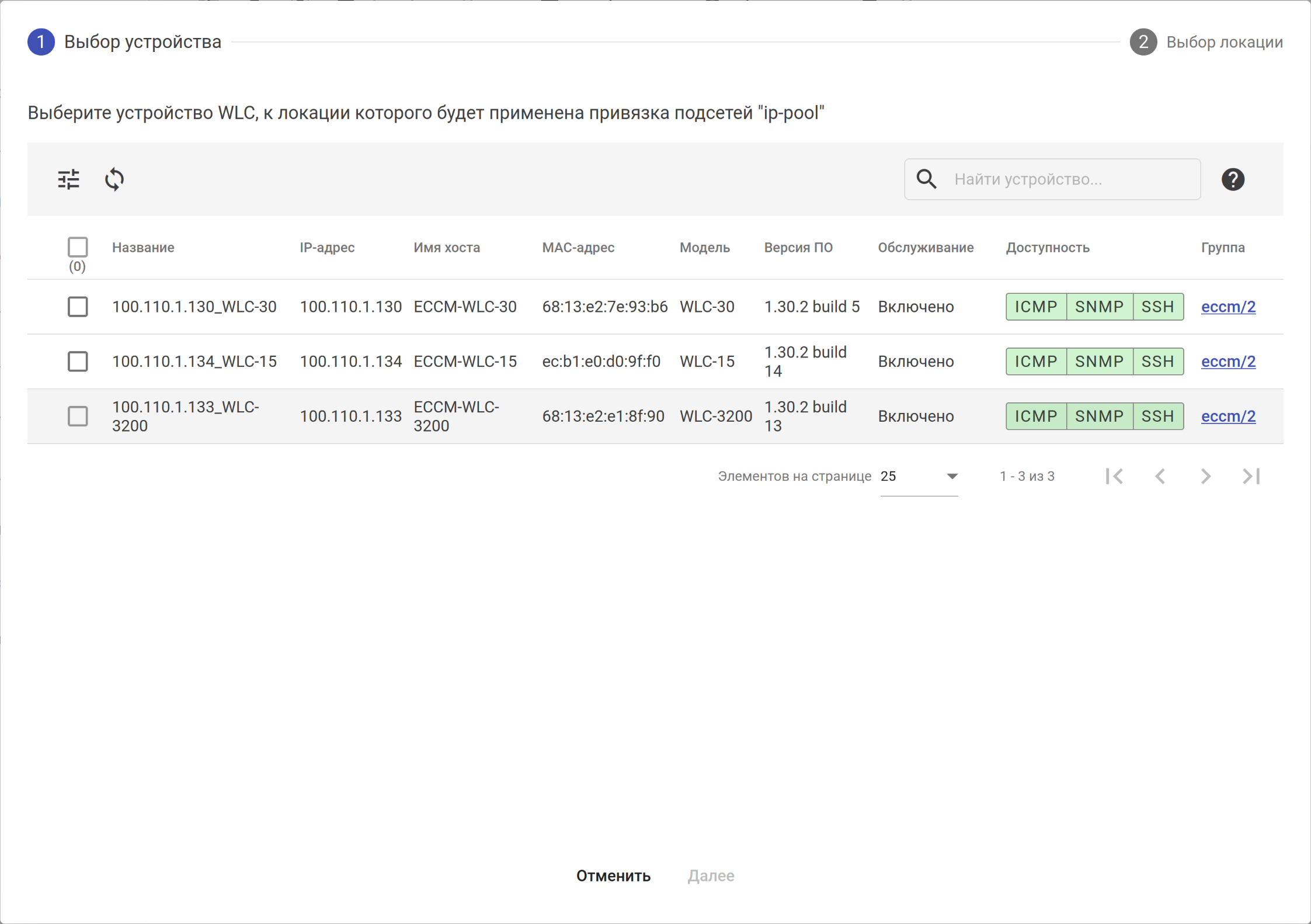Click the search magnifier icon
Screen dimensions: 1311x924
(926, 179)
